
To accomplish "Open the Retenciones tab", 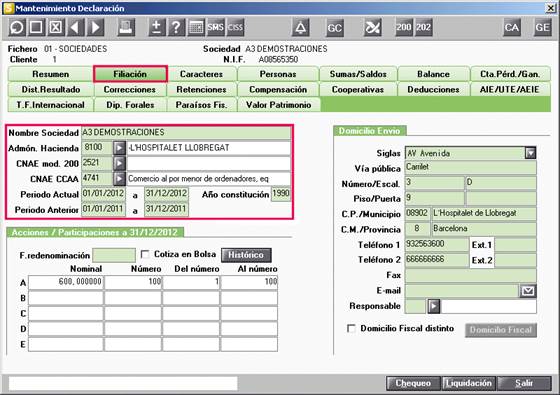I will pyautogui.click(x=201, y=89).
